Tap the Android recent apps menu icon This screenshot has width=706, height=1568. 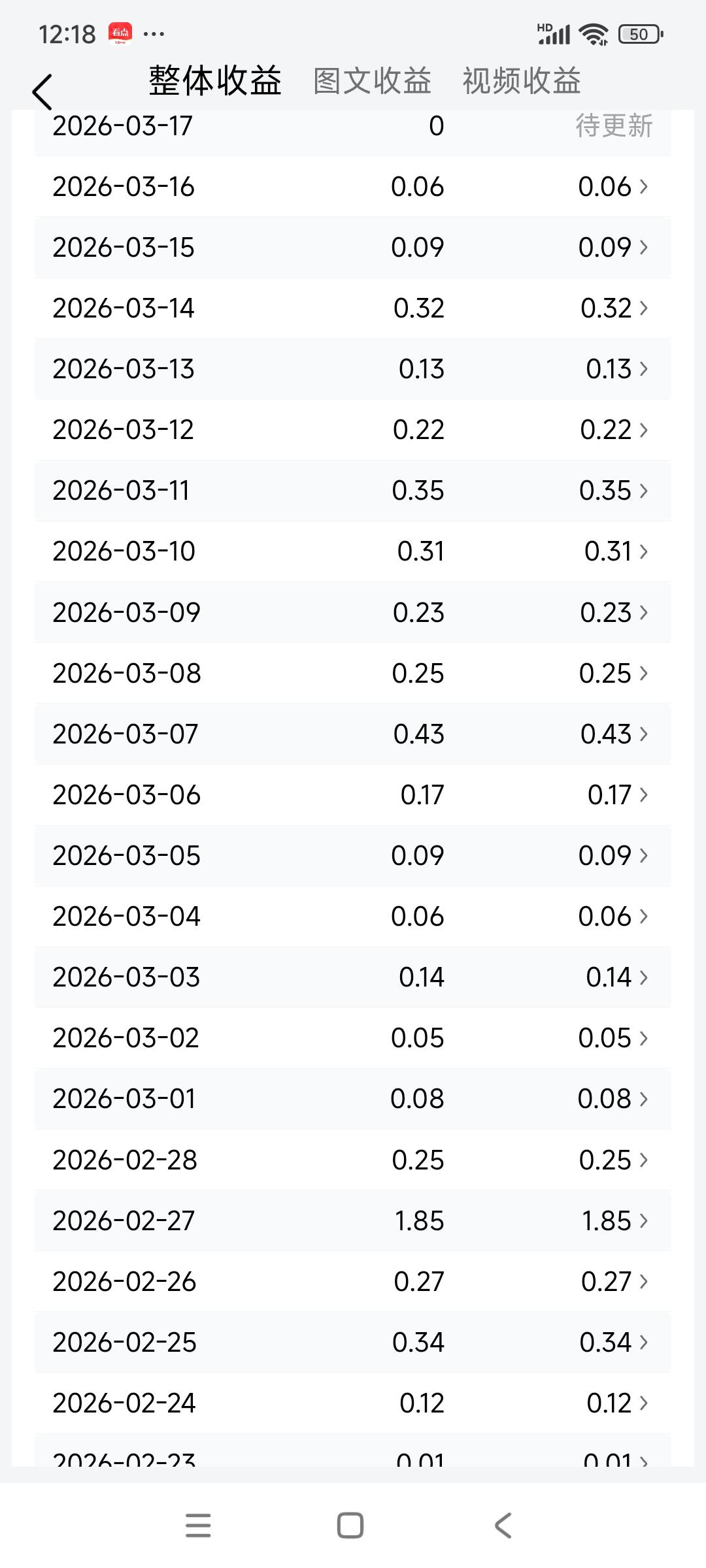198,1526
